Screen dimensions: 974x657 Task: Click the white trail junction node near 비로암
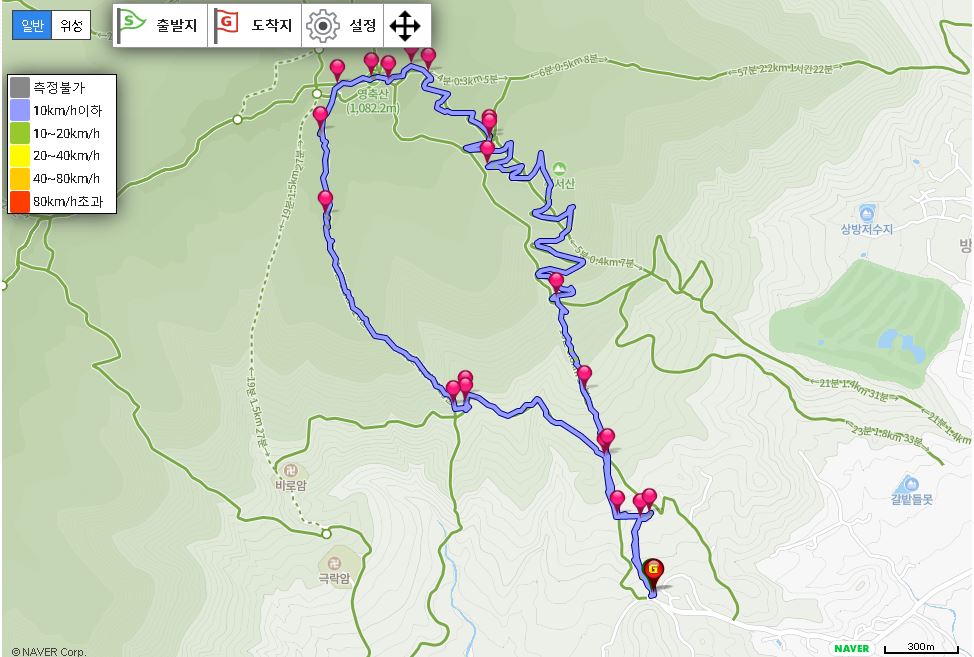pos(326,533)
